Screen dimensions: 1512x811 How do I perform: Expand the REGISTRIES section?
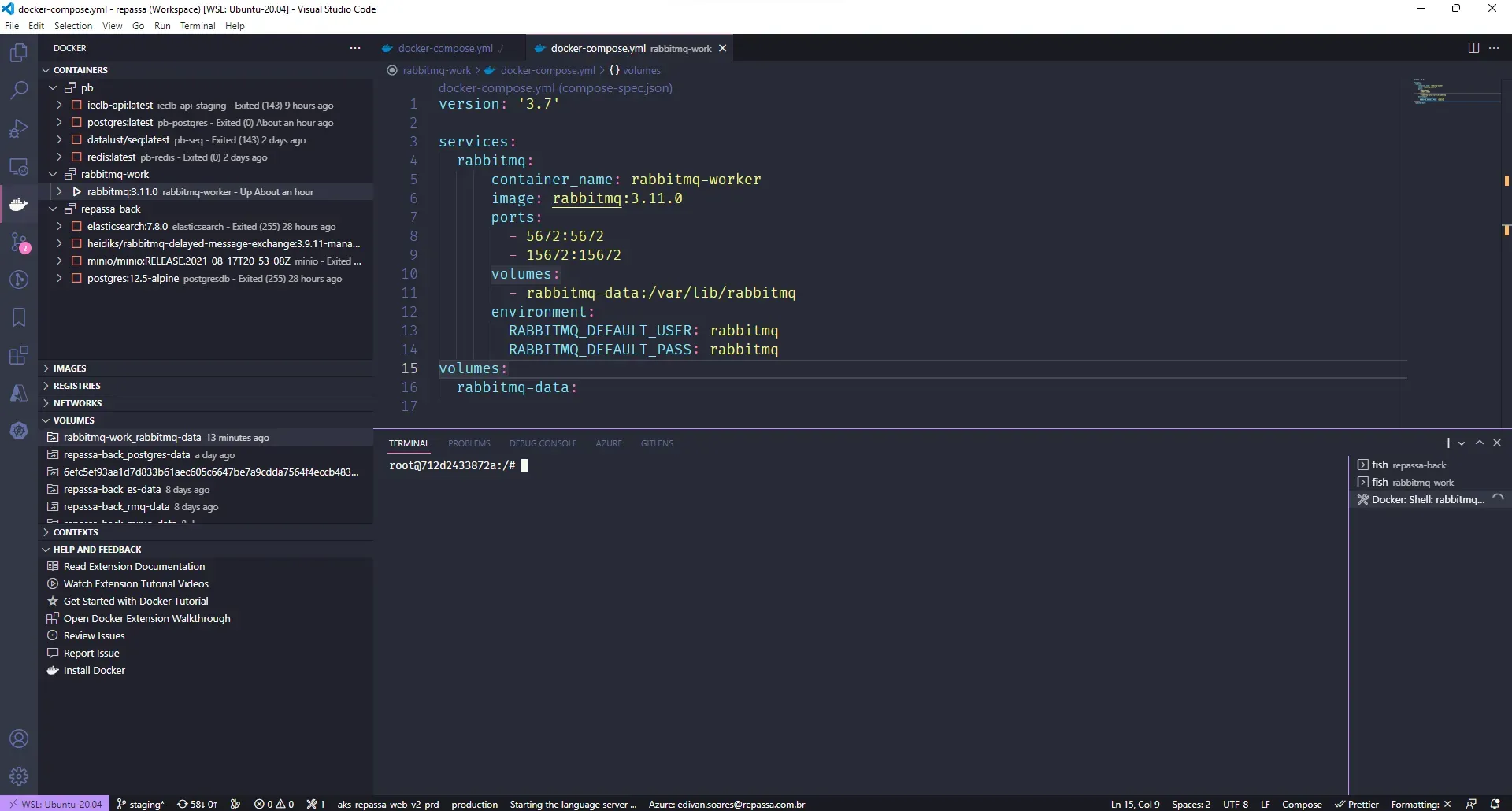coord(206,386)
